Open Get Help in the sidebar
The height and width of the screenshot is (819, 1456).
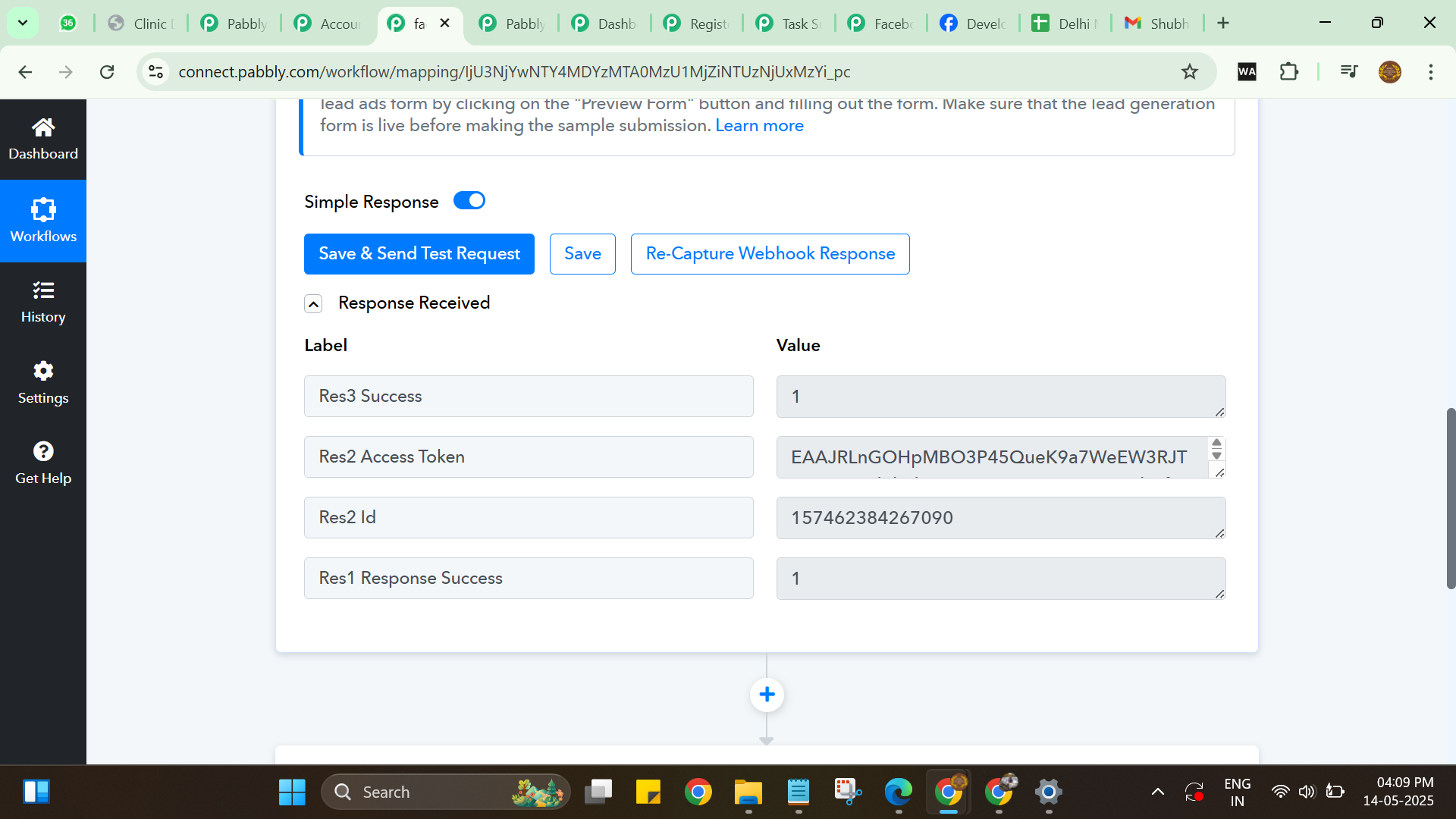(x=43, y=464)
